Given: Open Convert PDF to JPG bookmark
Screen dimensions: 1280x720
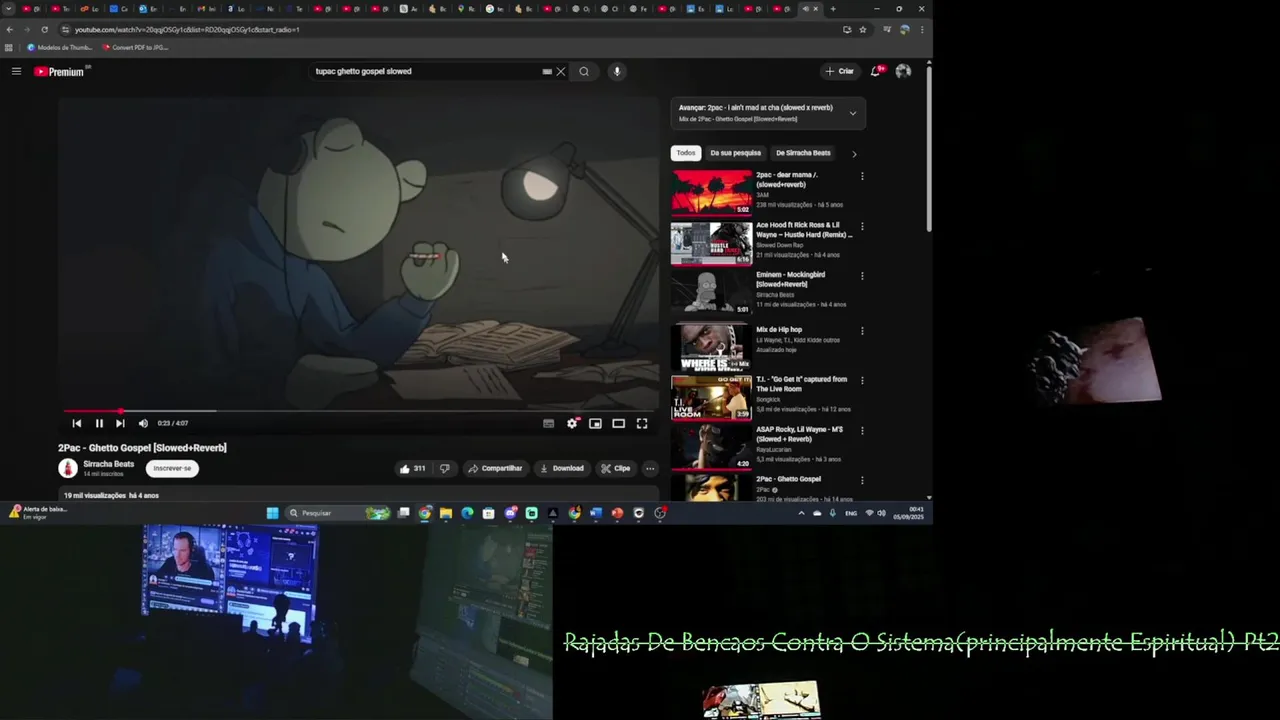Looking at the screenshot, I should coord(135,47).
